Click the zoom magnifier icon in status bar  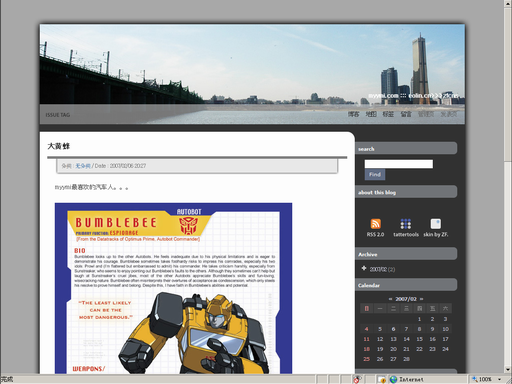pos(474,379)
